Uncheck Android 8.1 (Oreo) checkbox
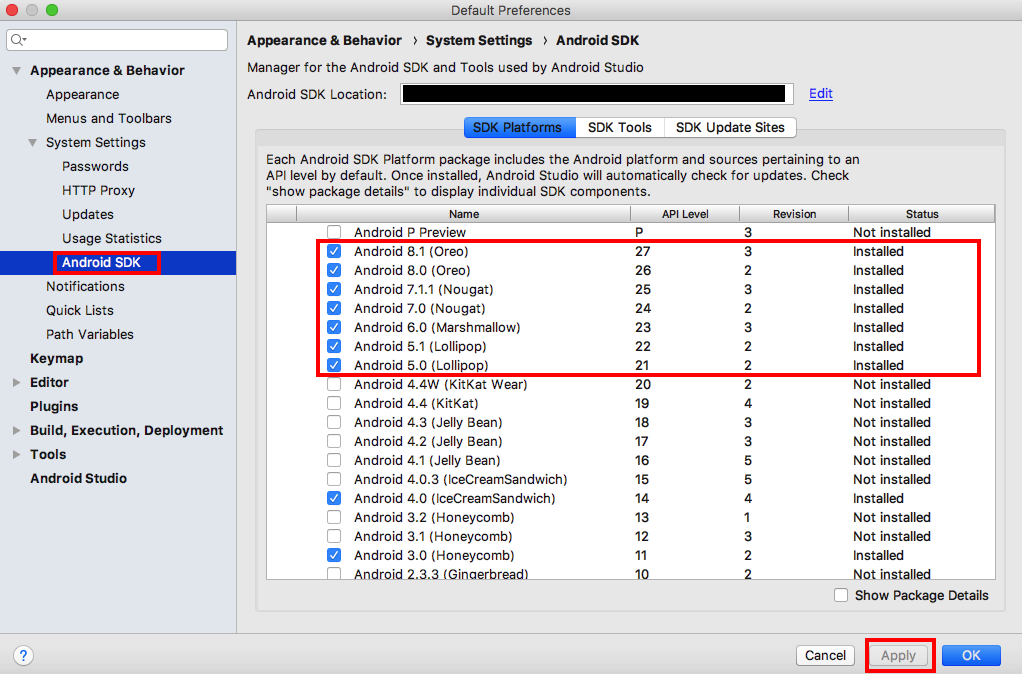1022x674 pixels. click(334, 251)
